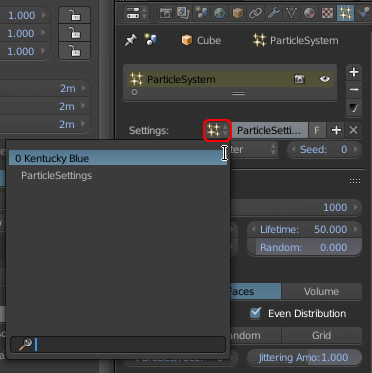The image size is (372, 373).
Task: Add a new particle system slot
Action: coord(354,72)
